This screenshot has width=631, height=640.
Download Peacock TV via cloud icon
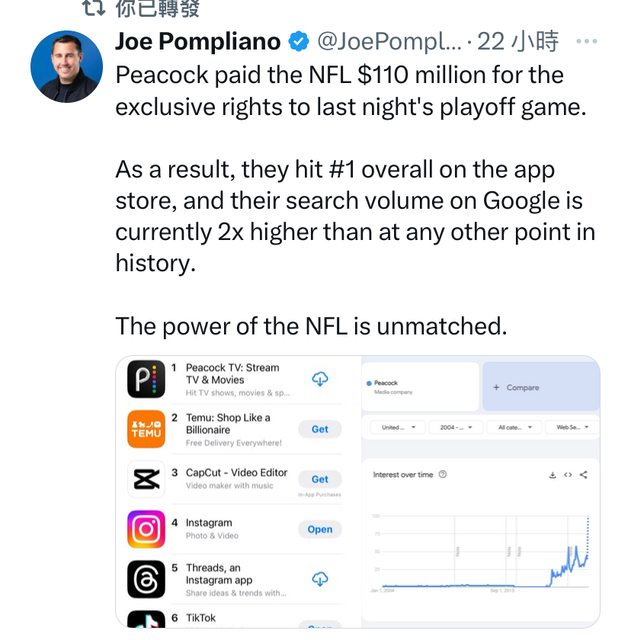(320, 379)
